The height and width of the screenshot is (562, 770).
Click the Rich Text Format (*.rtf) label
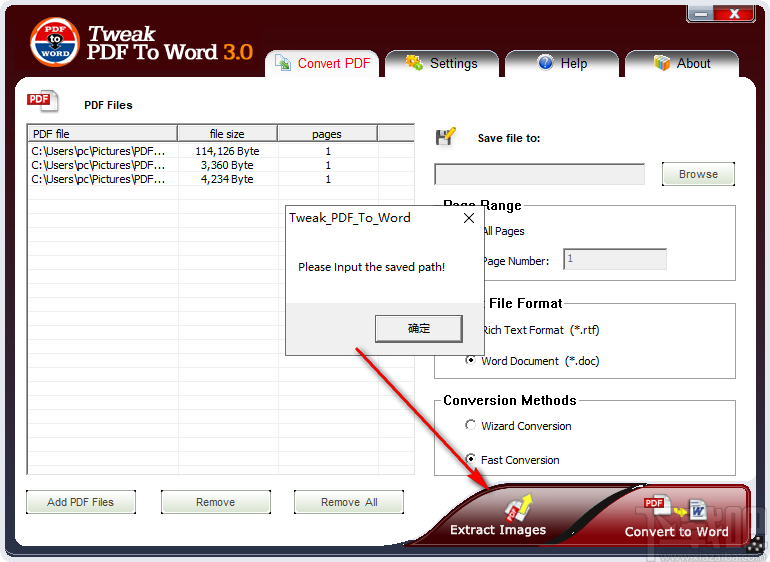click(541, 330)
